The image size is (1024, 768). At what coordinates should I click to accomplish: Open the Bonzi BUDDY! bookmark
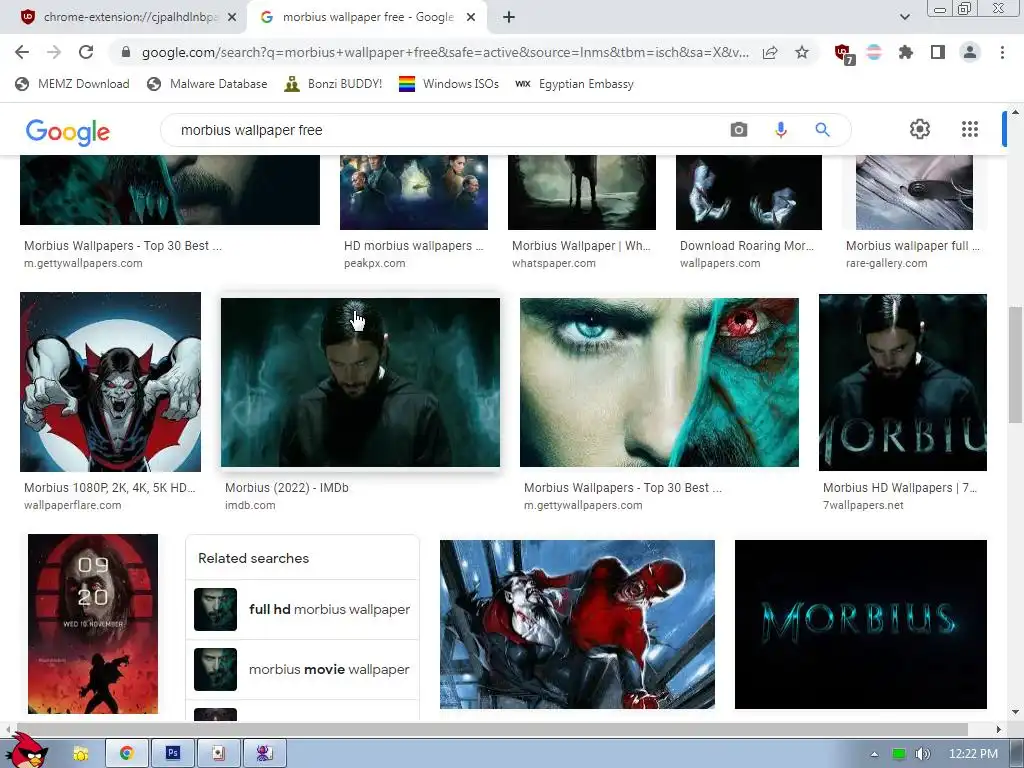333,84
